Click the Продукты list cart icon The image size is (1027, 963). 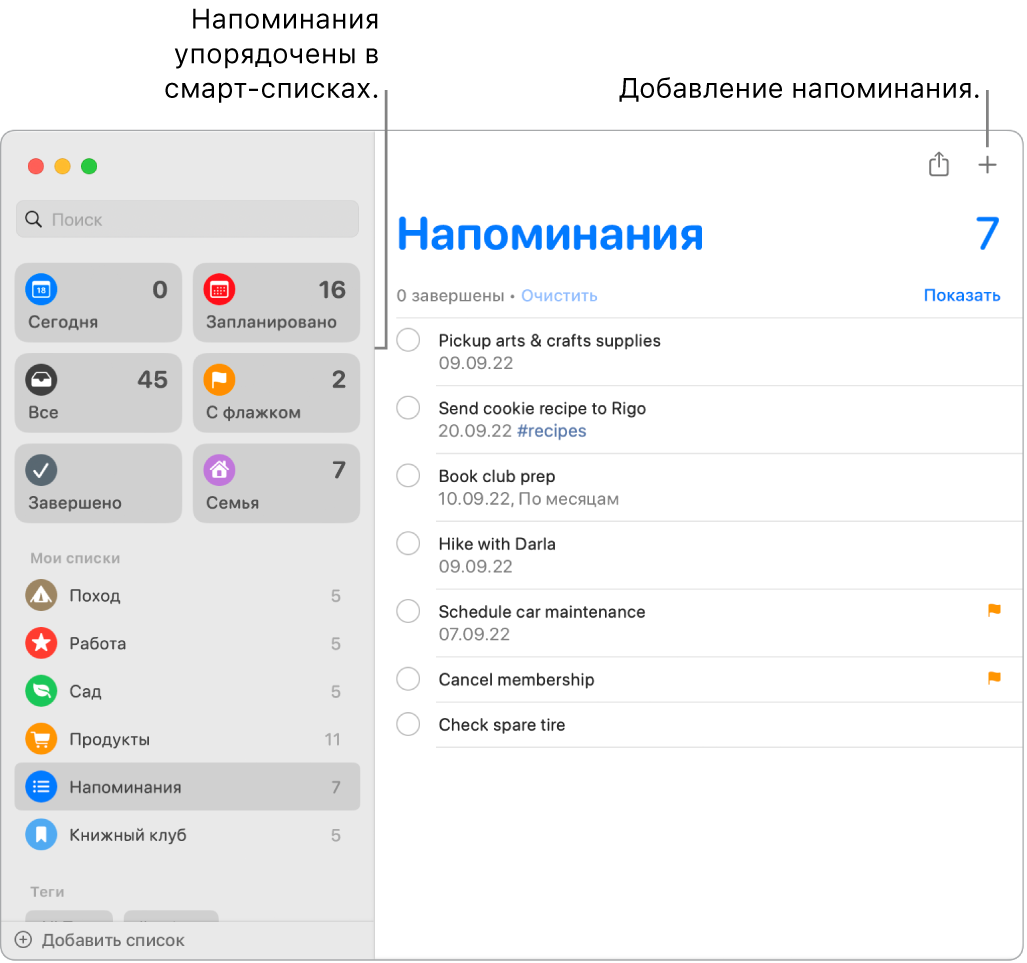tap(41, 738)
